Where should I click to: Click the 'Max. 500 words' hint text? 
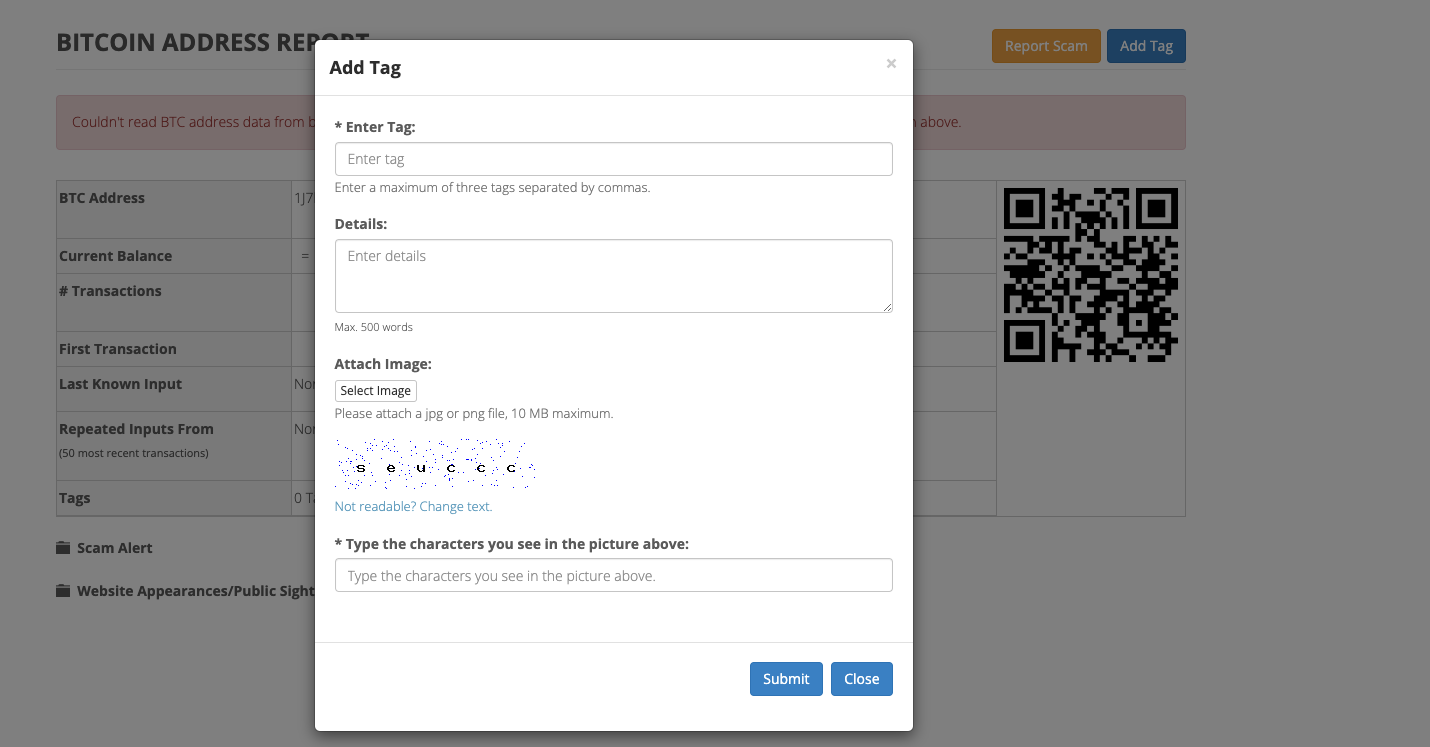[x=374, y=327]
